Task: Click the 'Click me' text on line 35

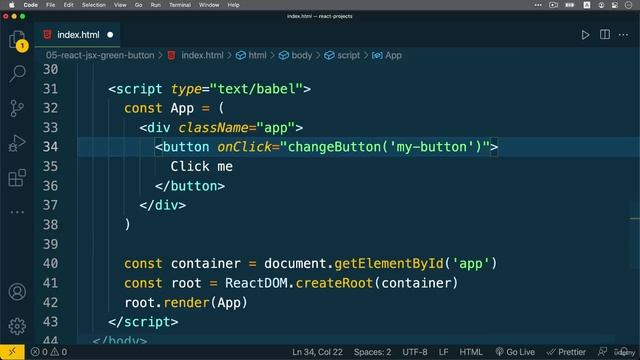Action: tap(202, 167)
